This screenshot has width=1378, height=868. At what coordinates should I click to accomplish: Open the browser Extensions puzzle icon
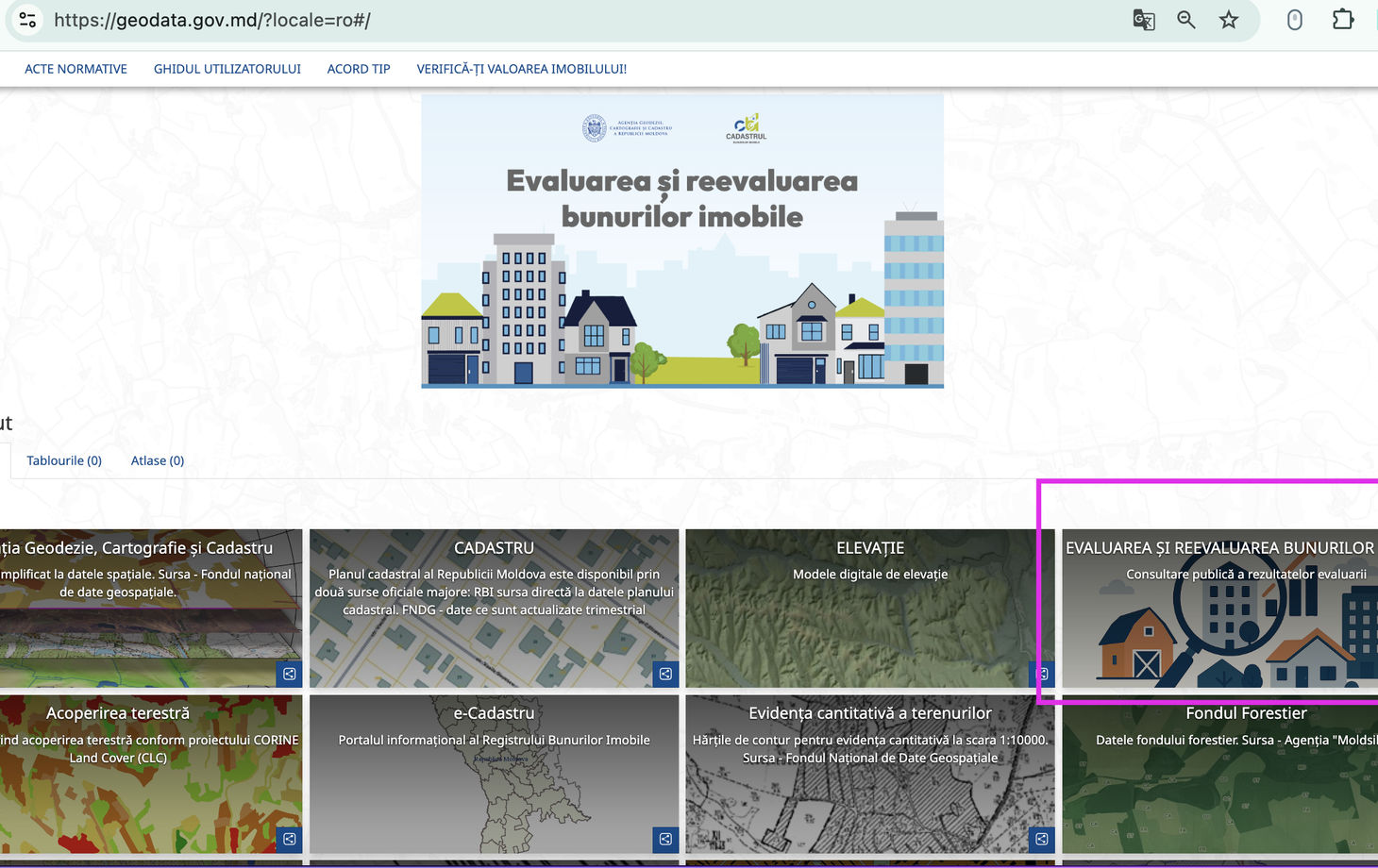pos(1342,20)
